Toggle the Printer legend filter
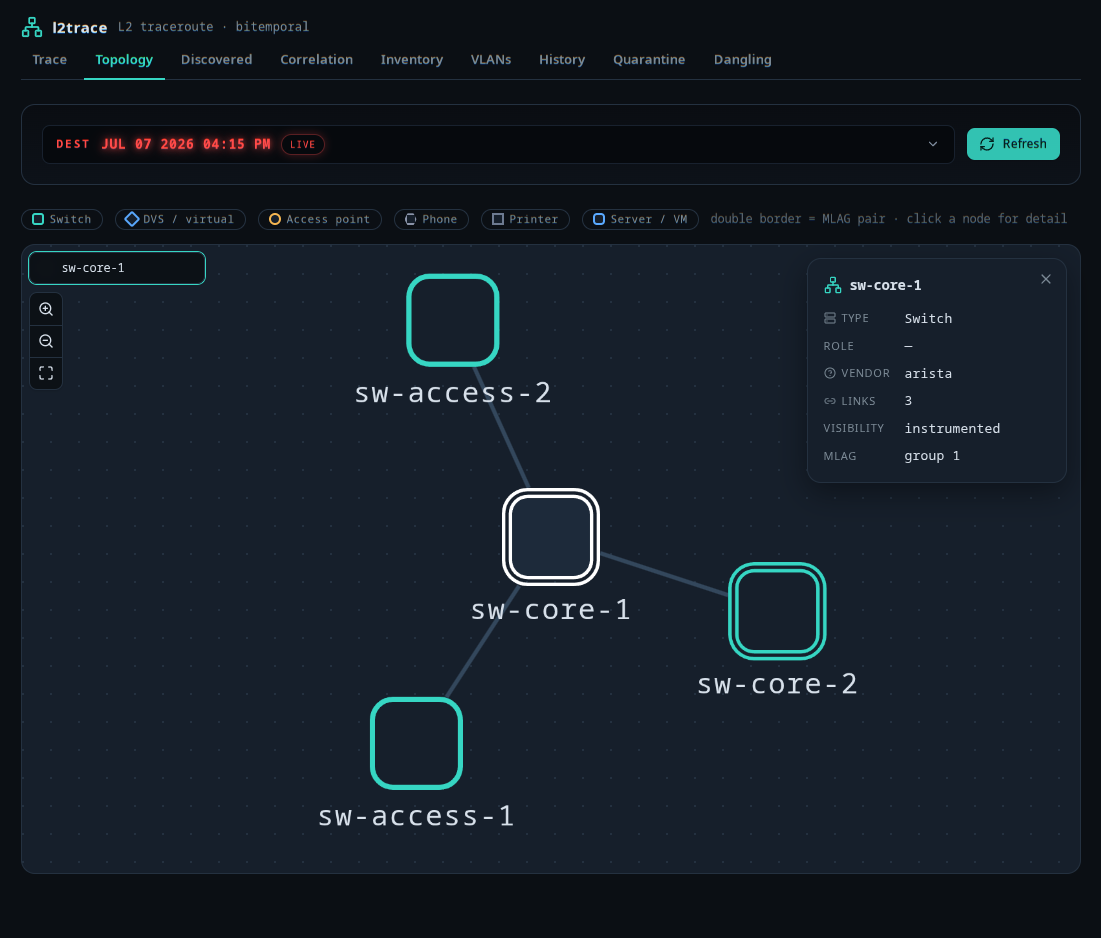The width and height of the screenshot is (1101, 938). [x=525, y=219]
